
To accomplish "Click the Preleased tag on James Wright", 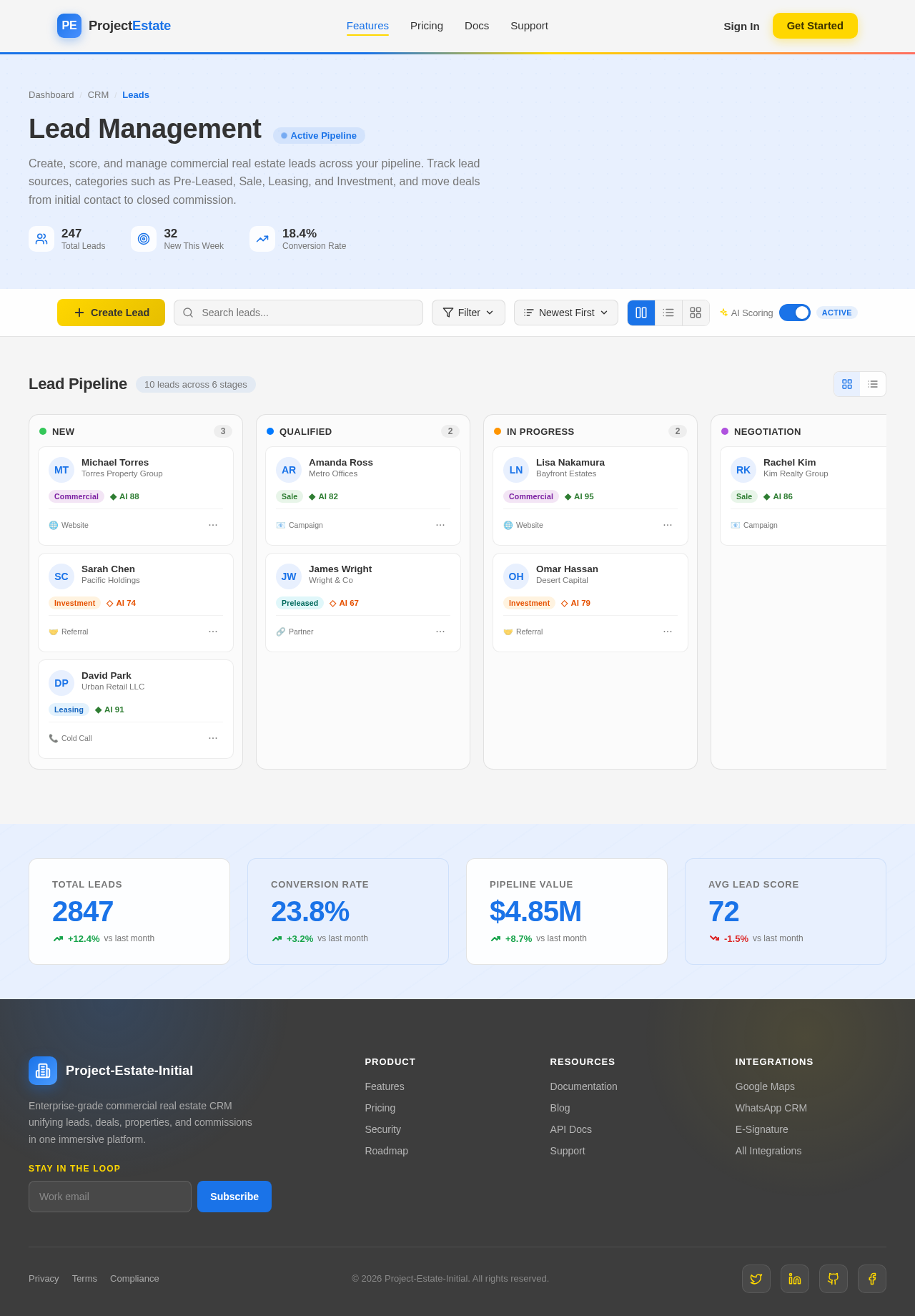I will [x=300, y=603].
